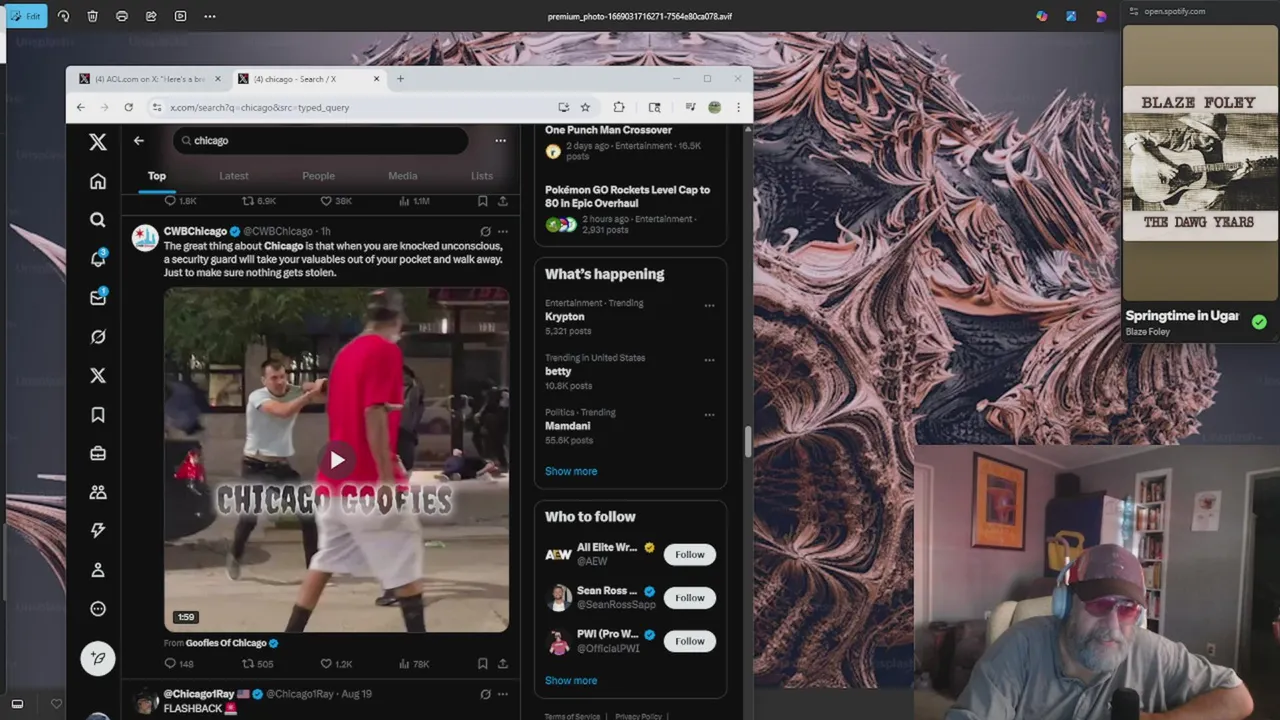Screen dimensions: 1280x720
Task: Open Profile in the X sidebar
Action: [98, 570]
